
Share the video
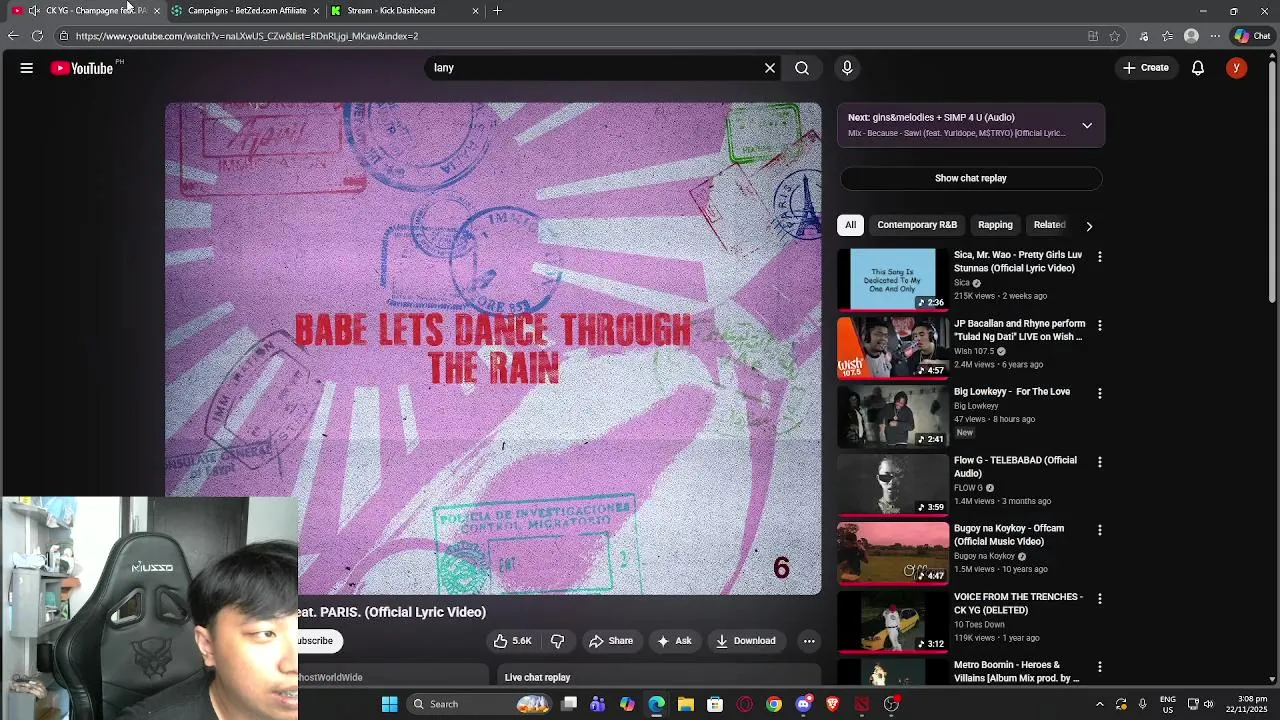(611, 641)
